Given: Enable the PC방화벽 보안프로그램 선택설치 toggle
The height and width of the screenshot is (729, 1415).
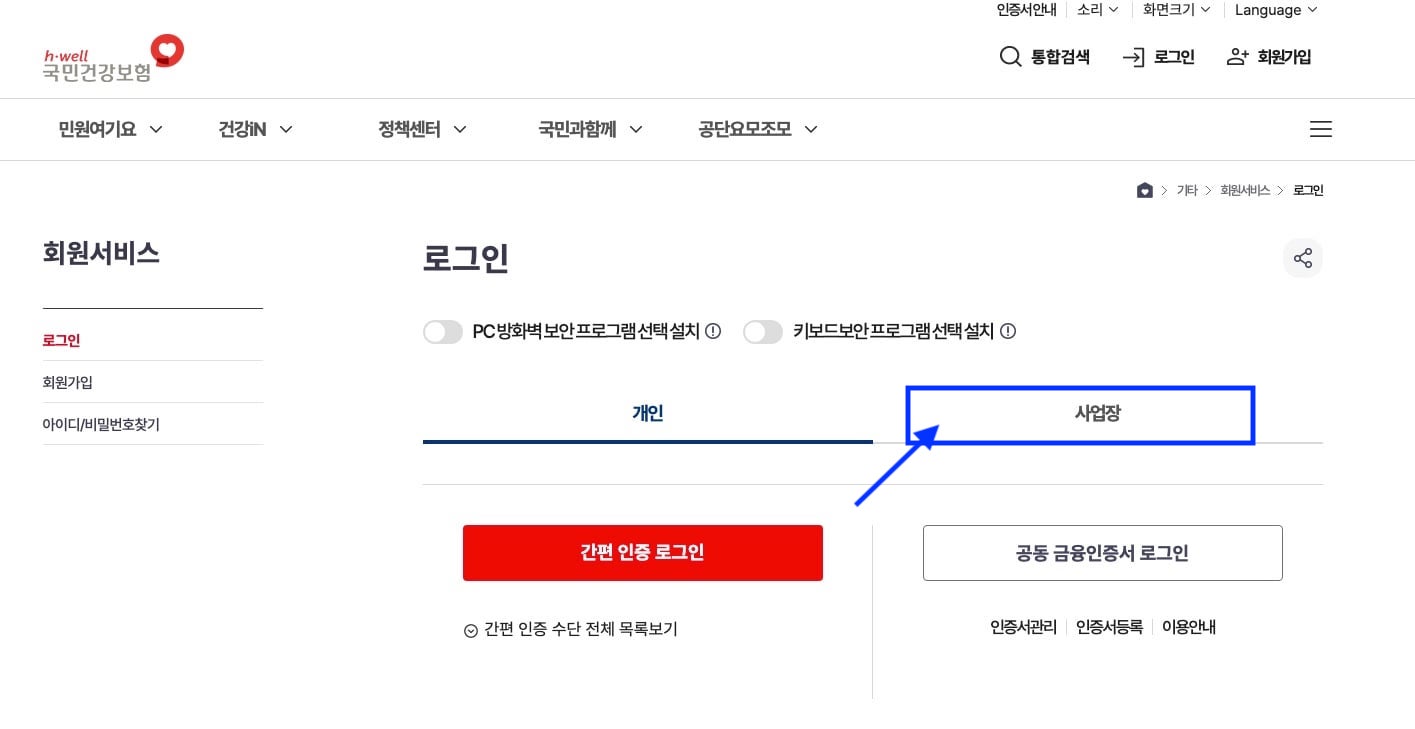Looking at the screenshot, I should point(443,331).
